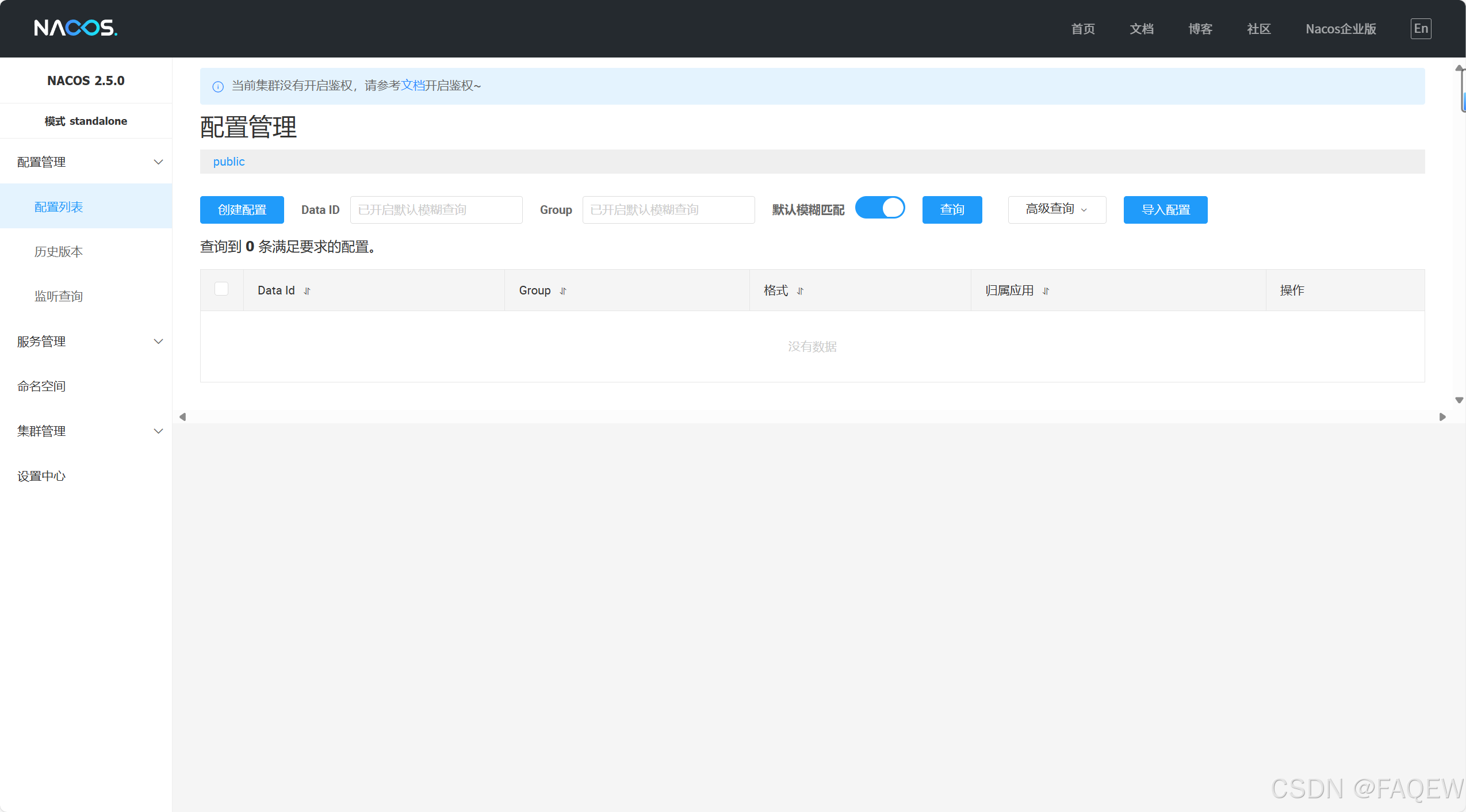Viewport: 1466px width, 812px height.
Task: Go to 命名空间 in the sidebar
Action: pos(41,386)
